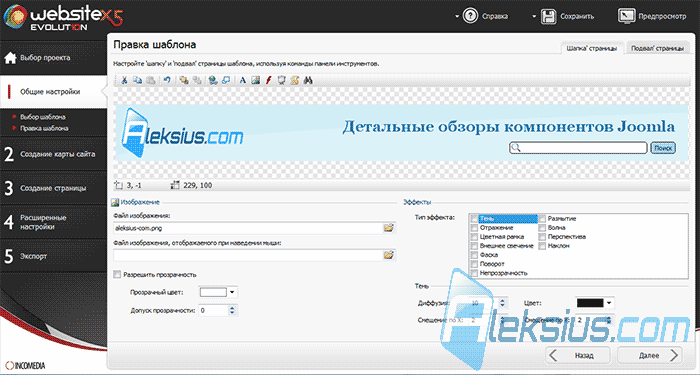This screenshot has width=700, height=375.
Task: Click the mouse-over image file field
Action: tap(248, 255)
